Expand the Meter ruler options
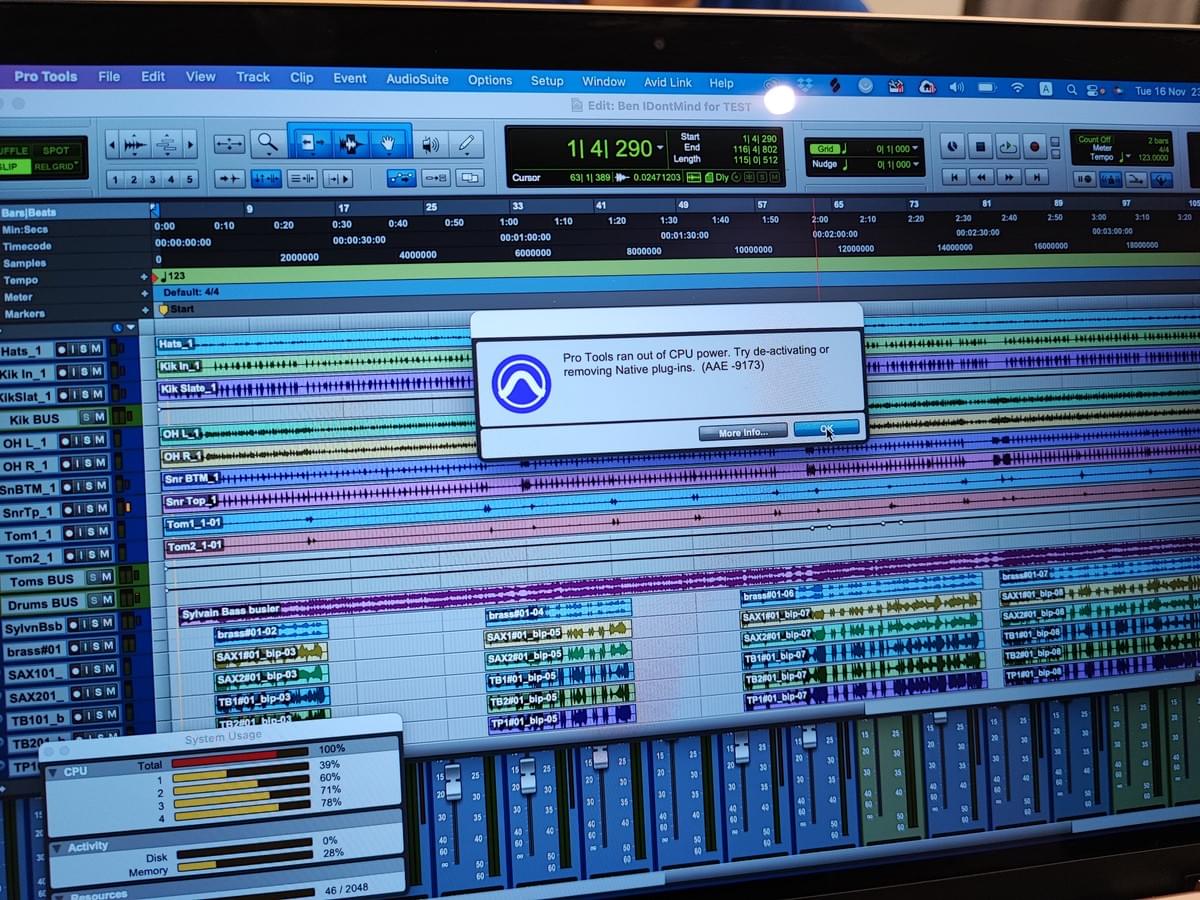This screenshot has height=900, width=1200. [145, 294]
